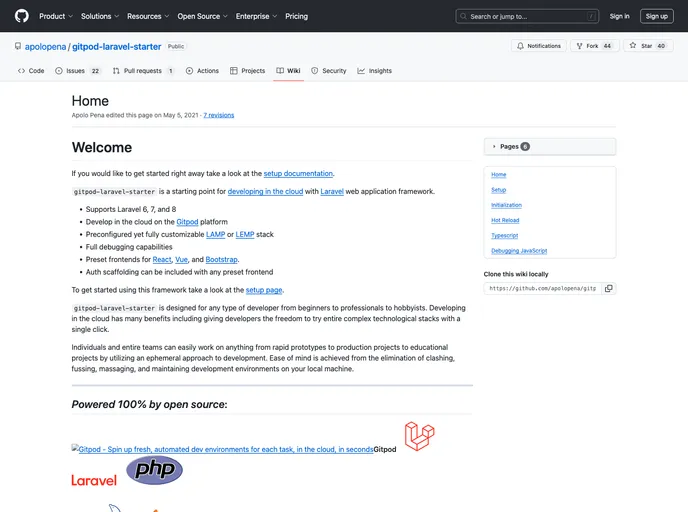This screenshot has width=688, height=512.
Task: Follow the LAMP link
Action: tap(215, 235)
